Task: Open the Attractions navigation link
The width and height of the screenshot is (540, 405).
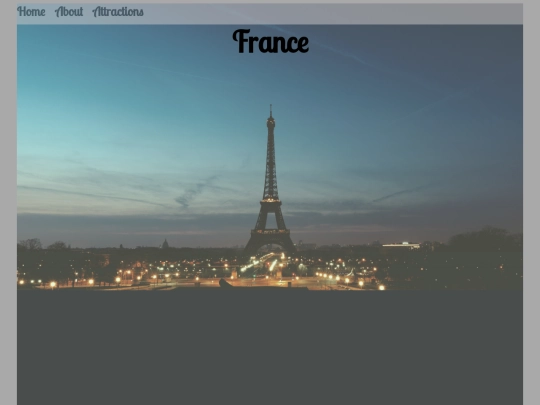Action: point(118,12)
